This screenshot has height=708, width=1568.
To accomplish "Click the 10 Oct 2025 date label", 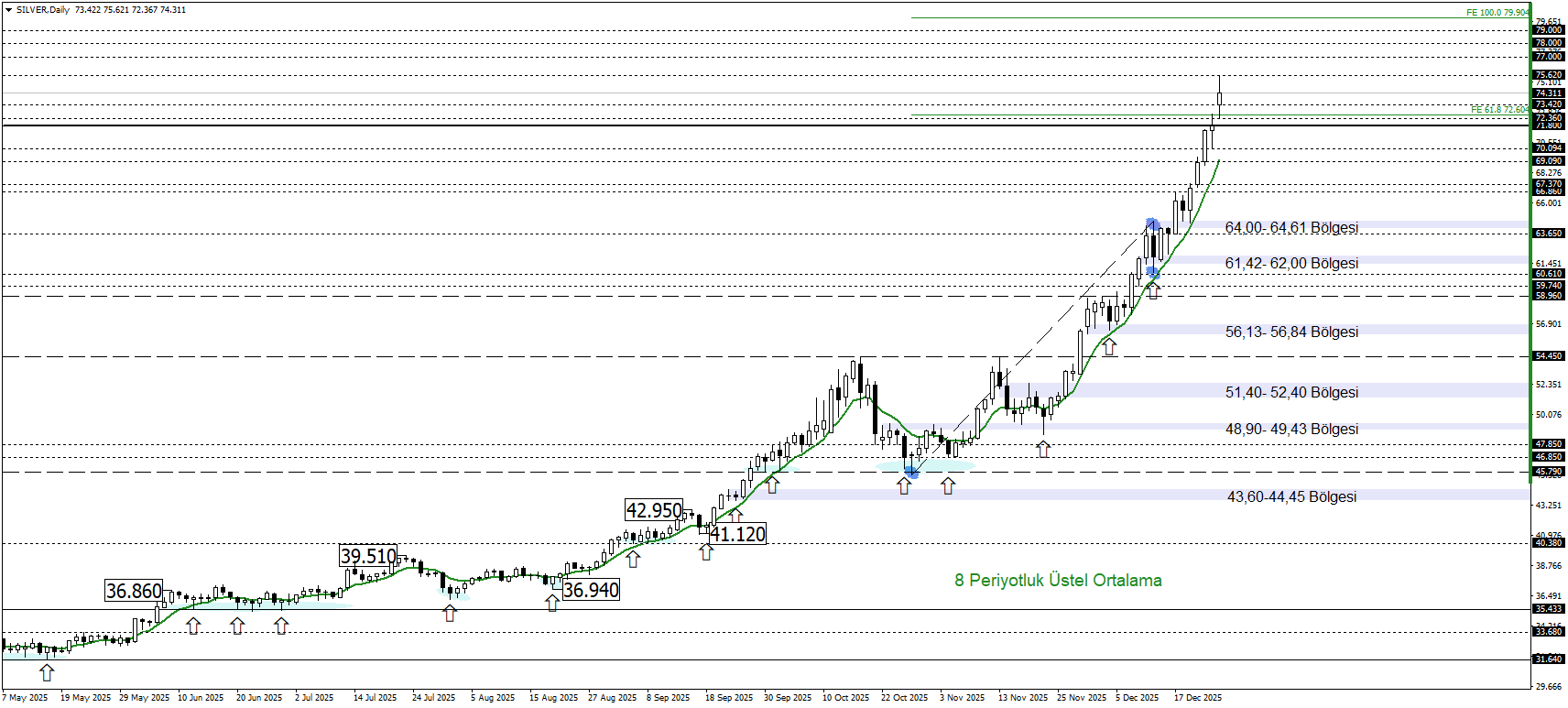I will tap(845, 698).
